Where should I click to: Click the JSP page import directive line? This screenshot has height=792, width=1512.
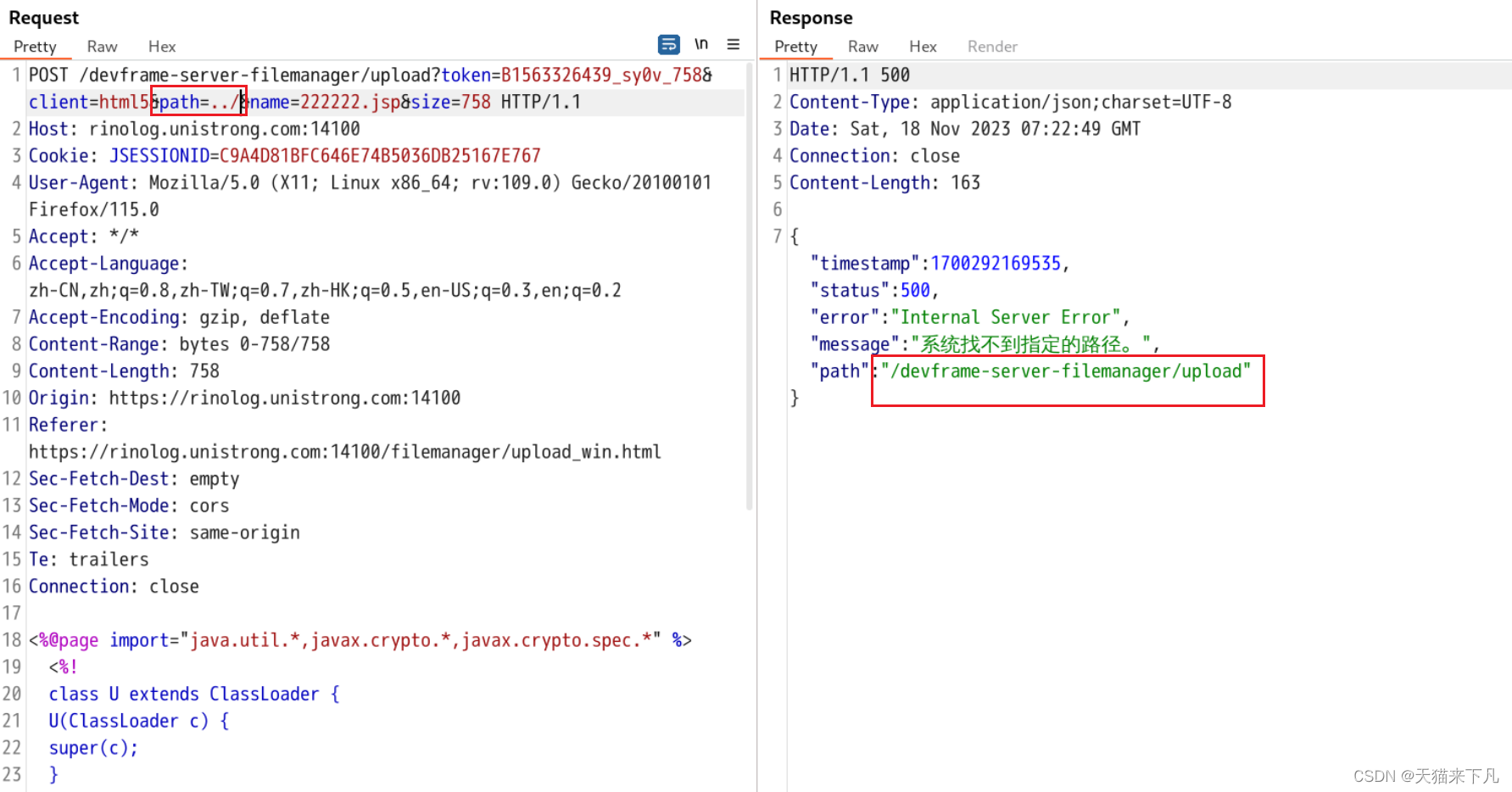(x=360, y=640)
